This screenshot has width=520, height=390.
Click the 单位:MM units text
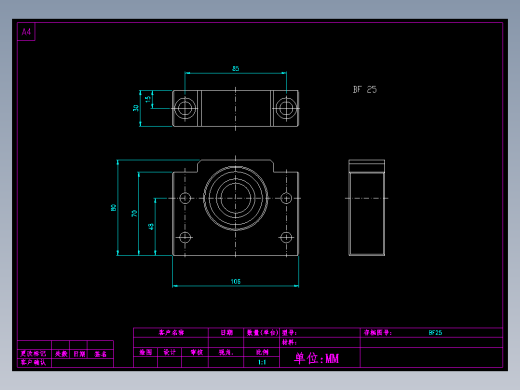[x=316, y=358]
